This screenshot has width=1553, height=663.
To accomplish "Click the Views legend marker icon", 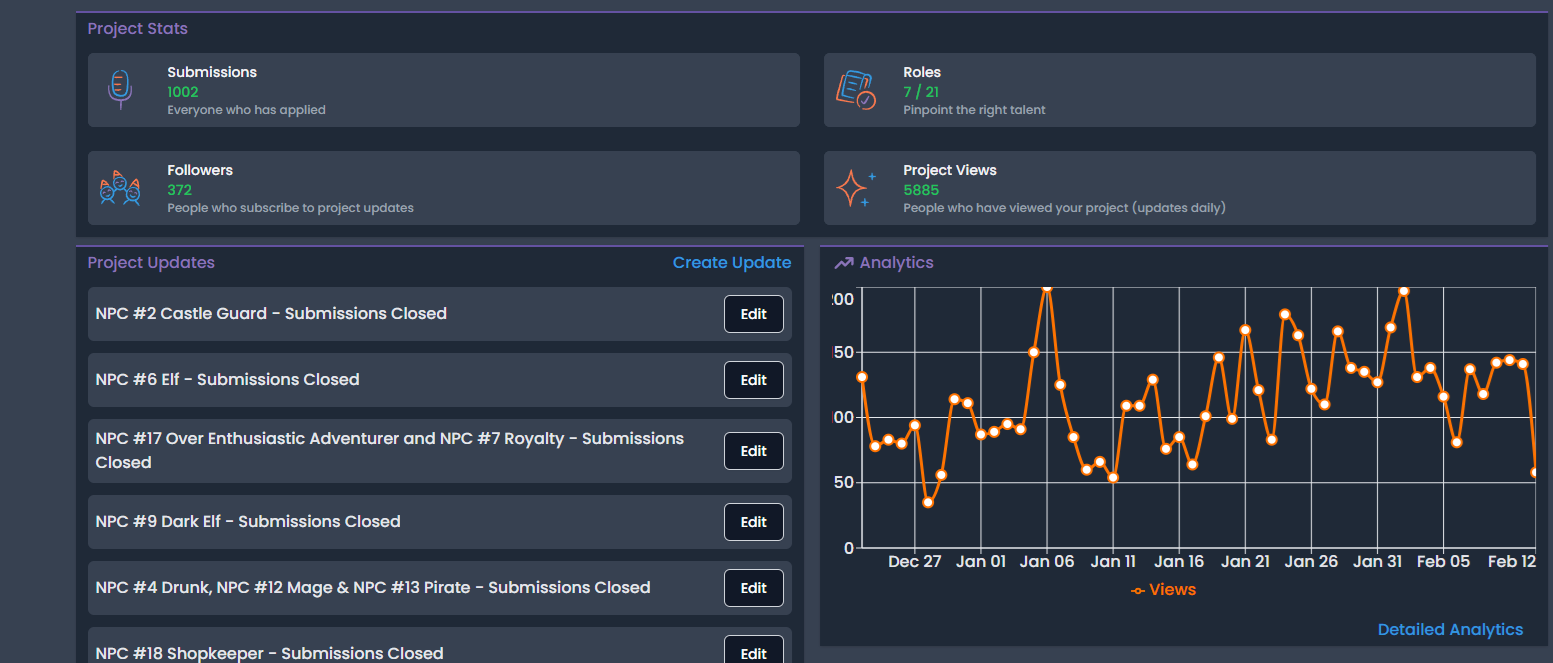I will coord(1138,591).
